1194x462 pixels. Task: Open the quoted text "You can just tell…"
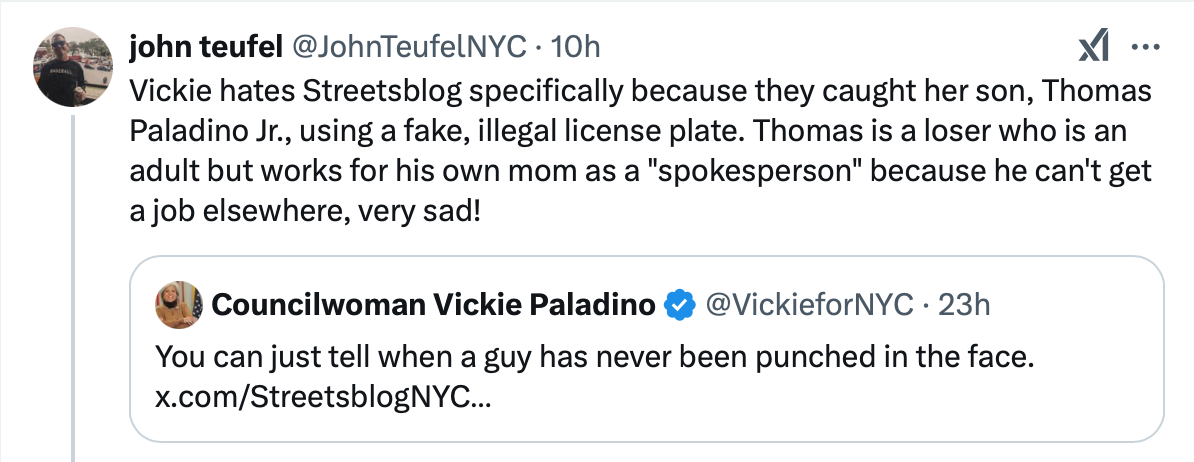click(593, 359)
